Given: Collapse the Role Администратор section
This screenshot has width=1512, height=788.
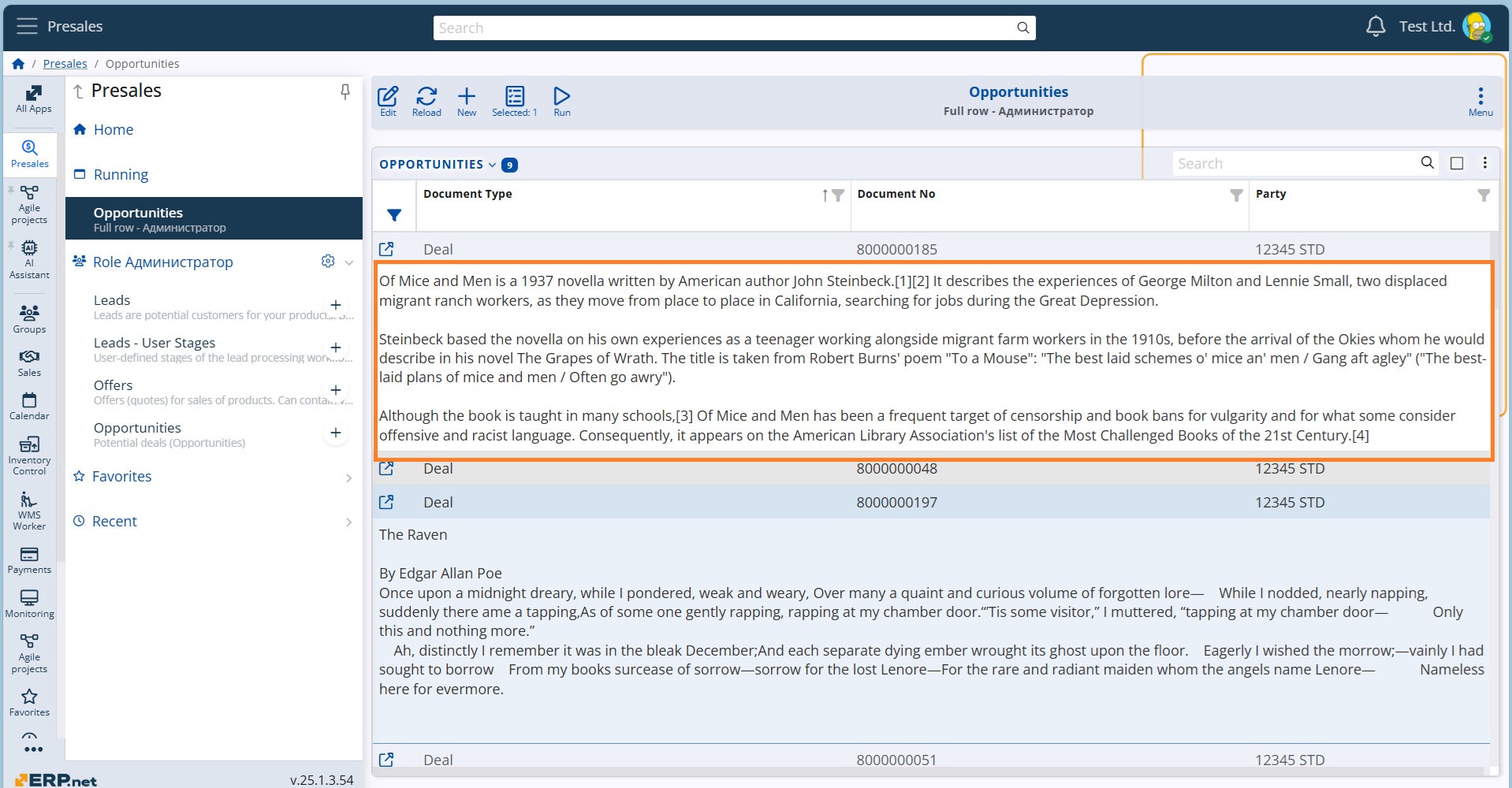Looking at the screenshot, I should tap(348, 262).
